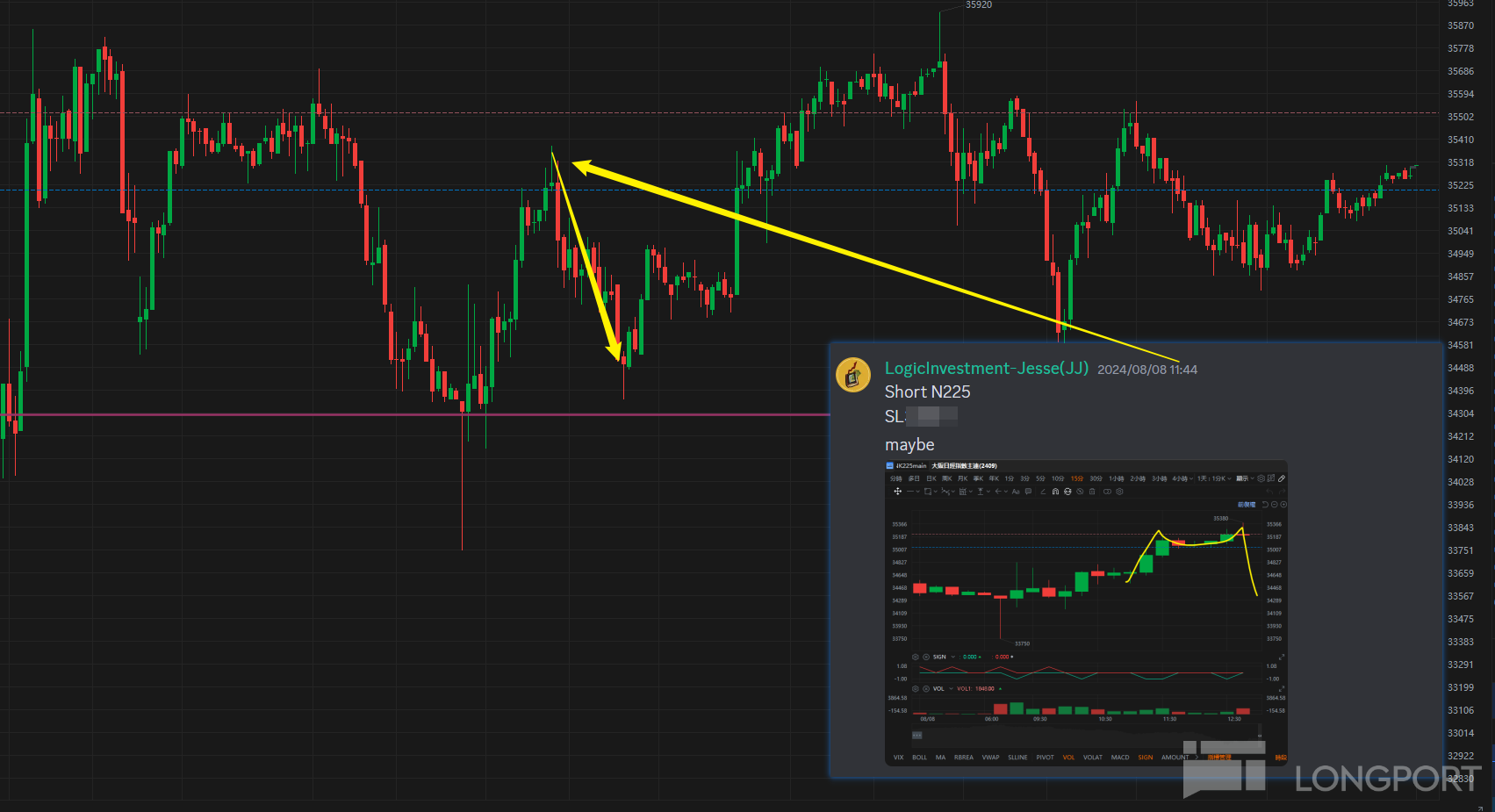Select the Aa text annotation tool
The height and width of the screenshot is (812, 1495).
(1016, 492)
